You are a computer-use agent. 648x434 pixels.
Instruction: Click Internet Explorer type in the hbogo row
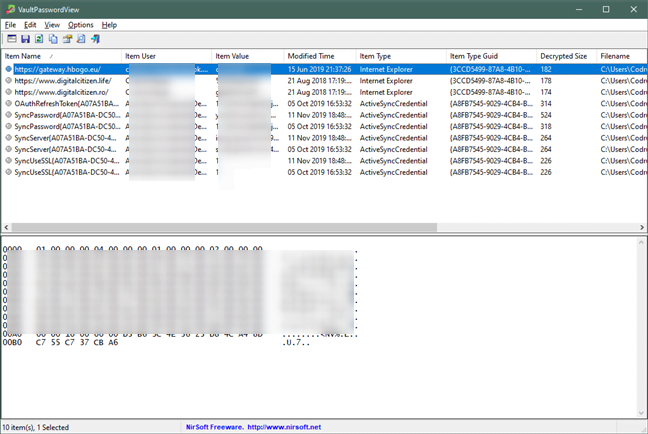click(386, 69)
